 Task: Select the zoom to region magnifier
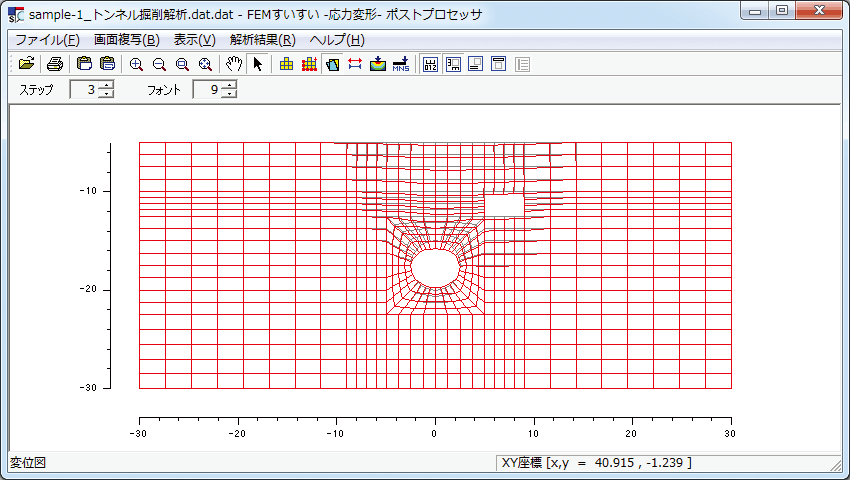click(x=182, y=65)
